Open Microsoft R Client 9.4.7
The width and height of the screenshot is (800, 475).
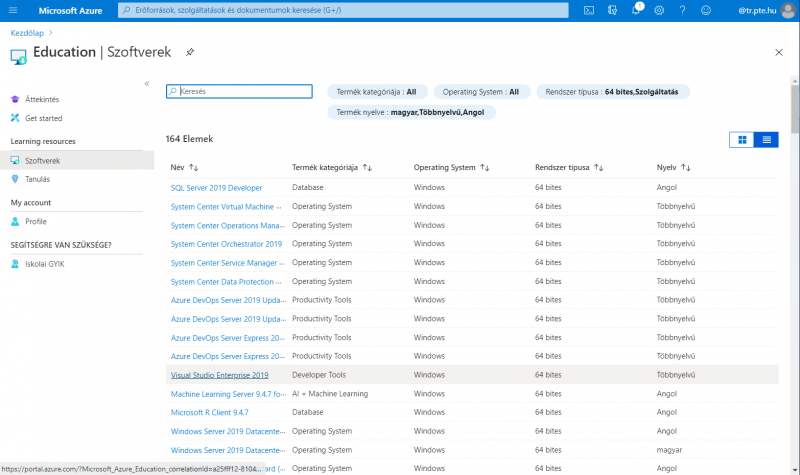[210, 412]
